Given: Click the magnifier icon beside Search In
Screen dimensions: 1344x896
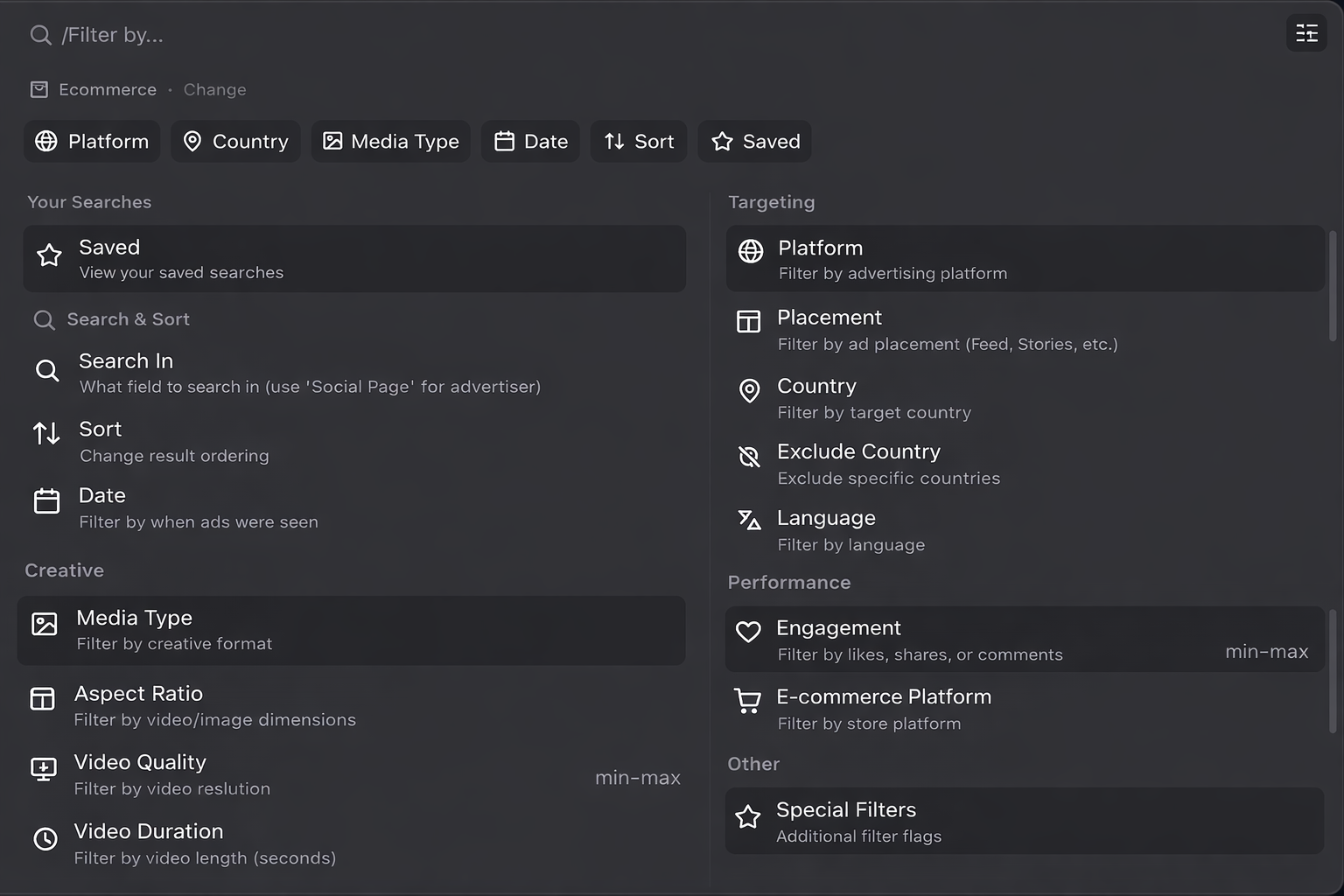Looking at the screenshot, I should (47, 371).
